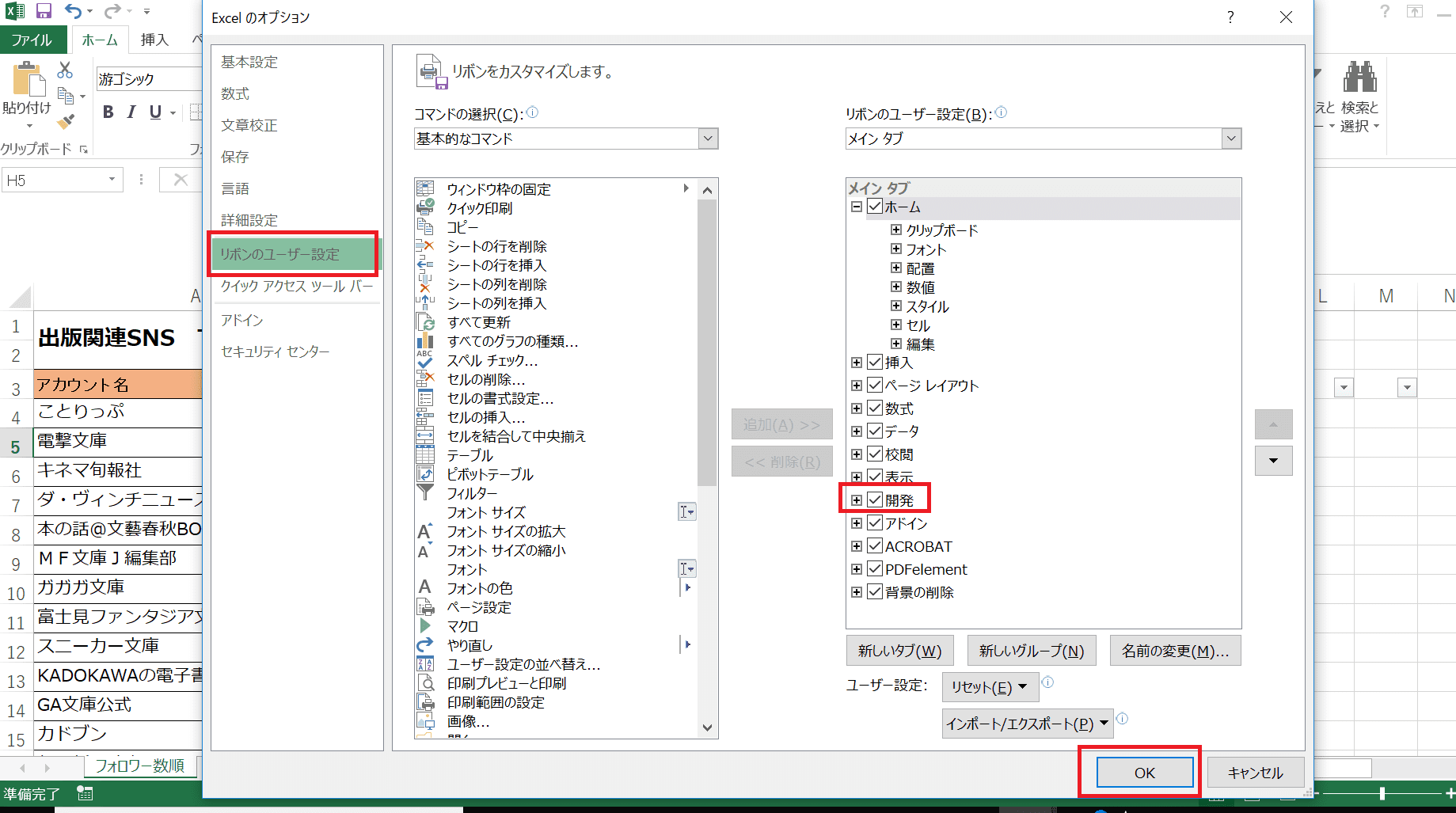
Task: Click the command list scroll down arrow
Action: 708,728
